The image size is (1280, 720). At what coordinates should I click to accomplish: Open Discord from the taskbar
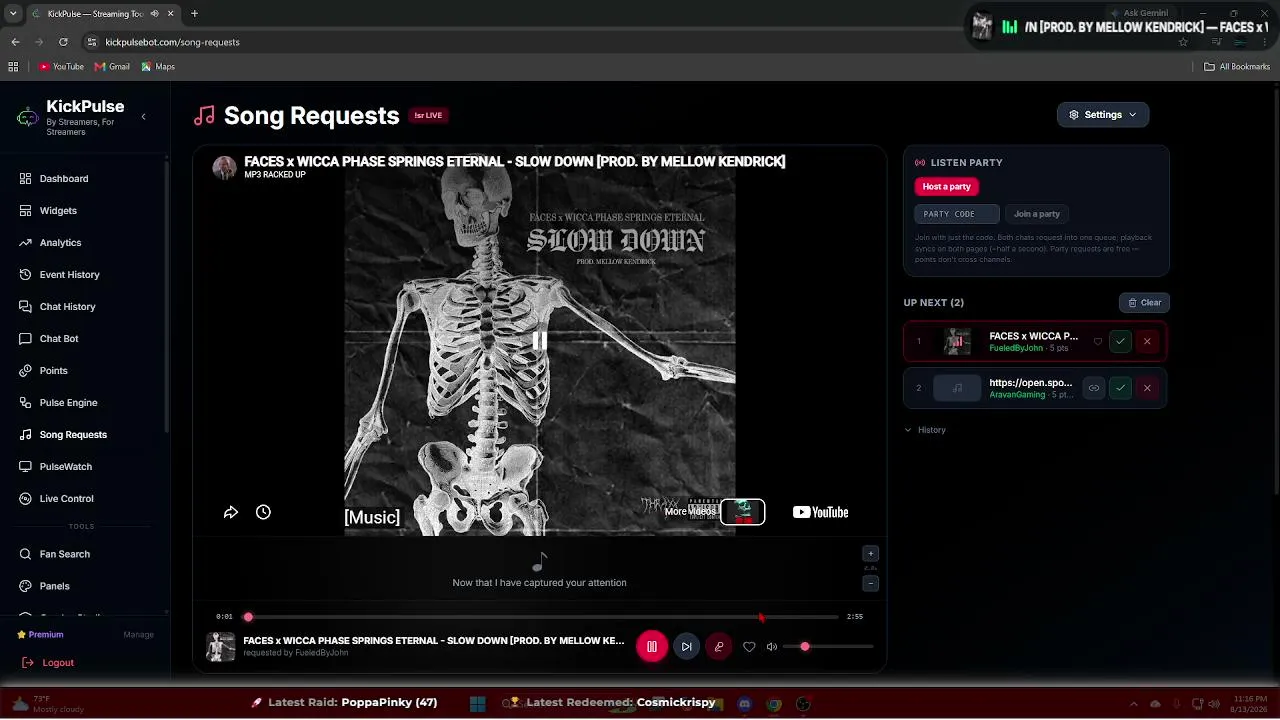(x=744, y=704)
